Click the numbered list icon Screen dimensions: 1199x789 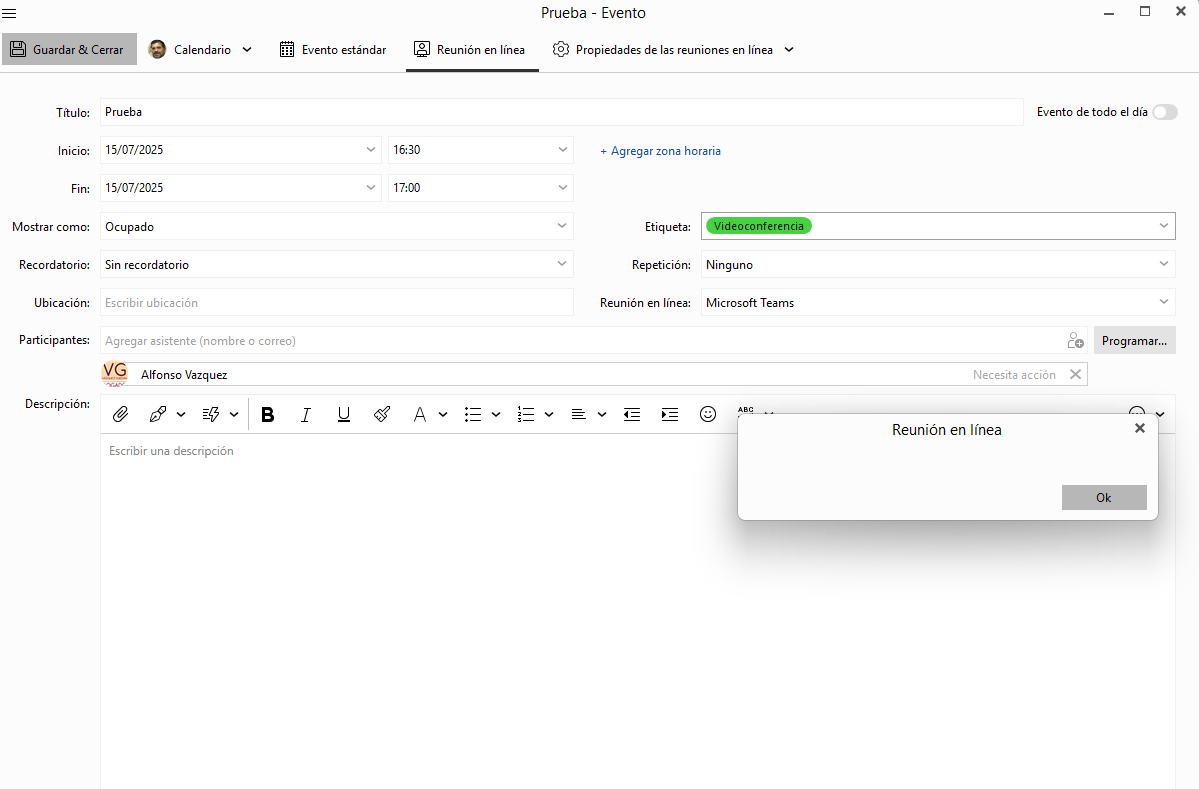[x=525, y=414]
